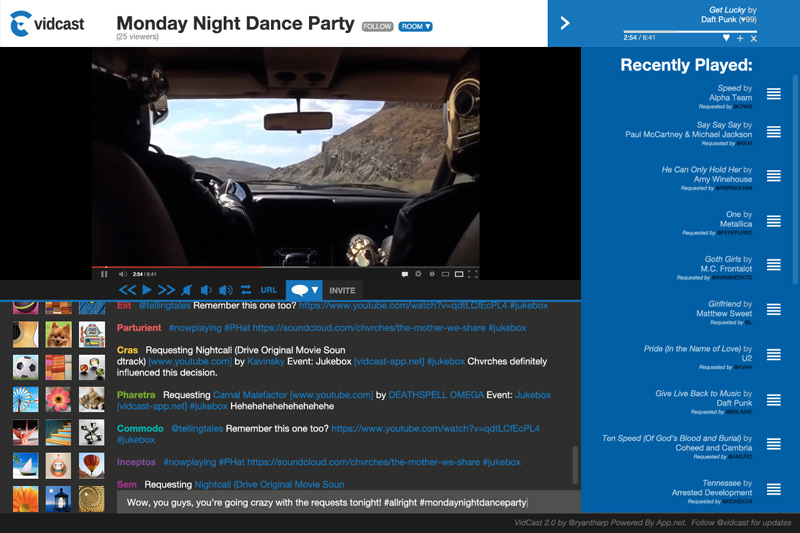This screenshot has width=800, height=533.
Task: Click the chat message input field
Action: (x=348, y=502)
